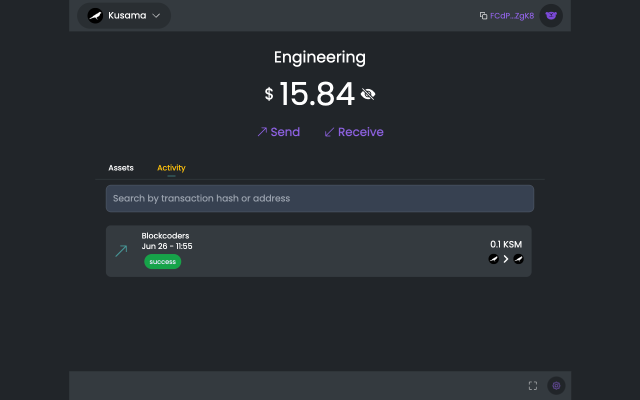Click the Receive button
The height and width of the screenshot is (400, 640).
click(x=354, y=132)
